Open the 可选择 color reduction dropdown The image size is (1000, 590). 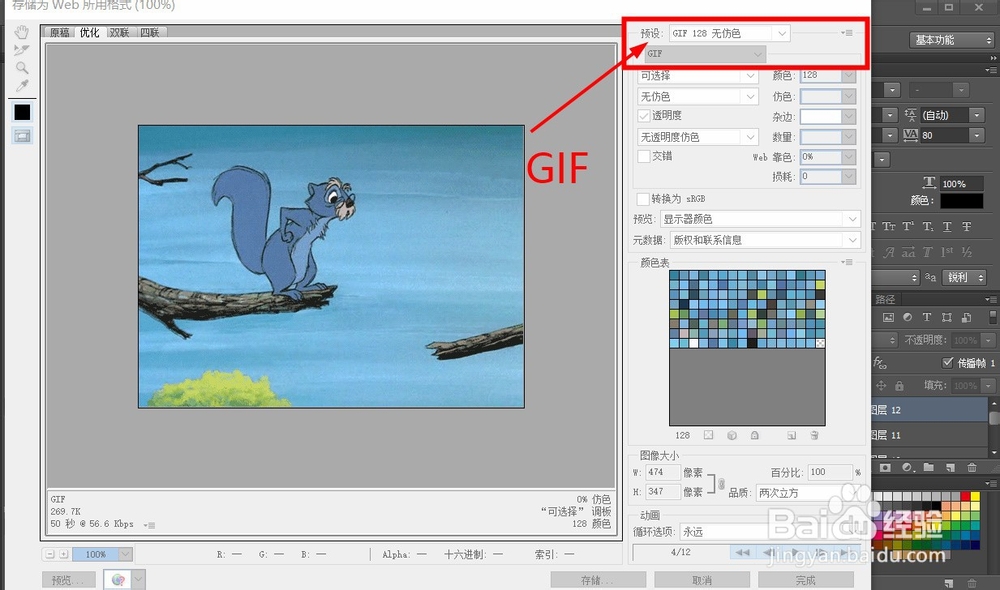pos(697,75)
